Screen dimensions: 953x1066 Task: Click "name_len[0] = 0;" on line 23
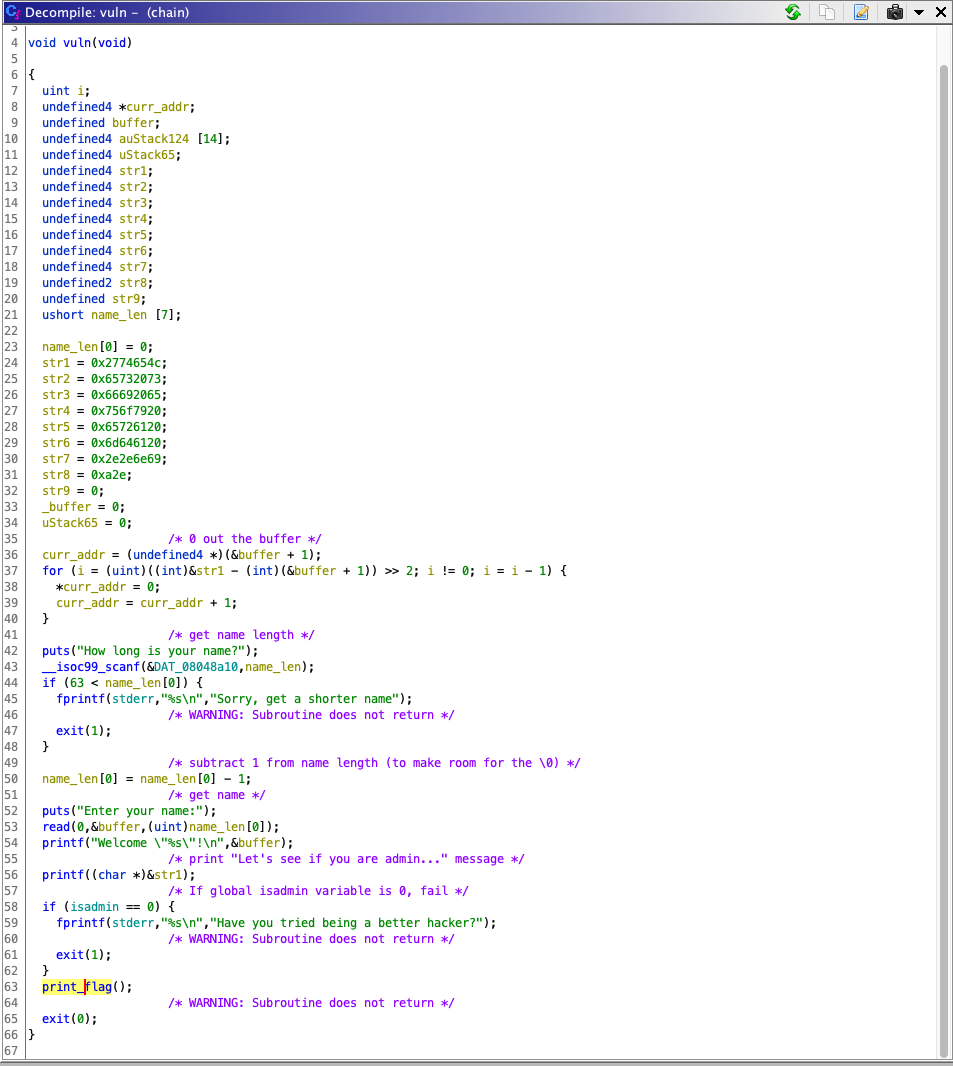(97, 347)
